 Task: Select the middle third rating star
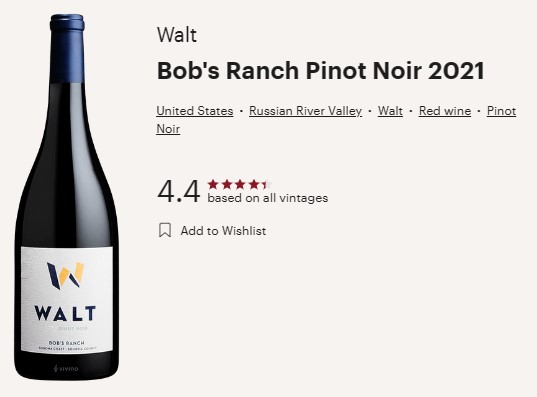[x=240, y=185]
